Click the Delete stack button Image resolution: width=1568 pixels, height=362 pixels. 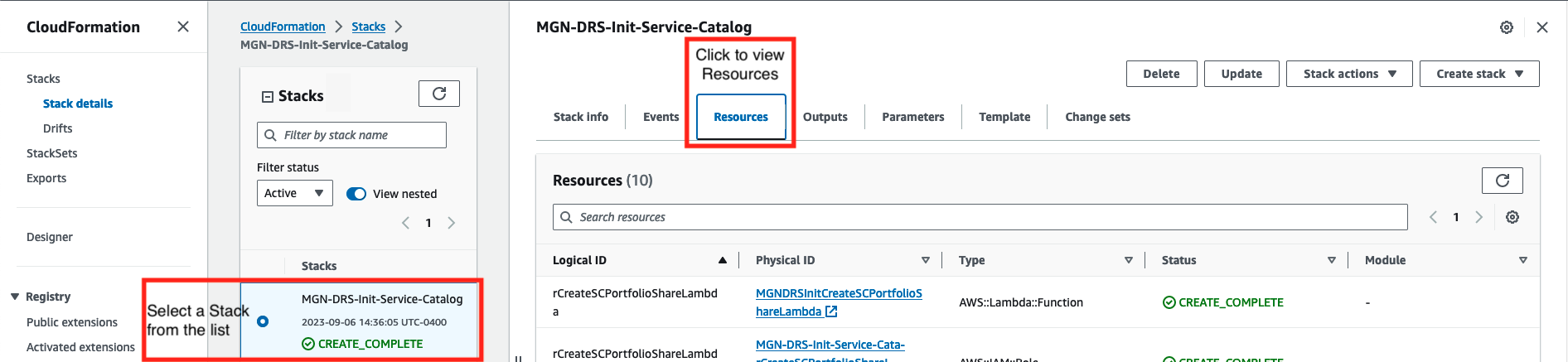(1161, 74)
